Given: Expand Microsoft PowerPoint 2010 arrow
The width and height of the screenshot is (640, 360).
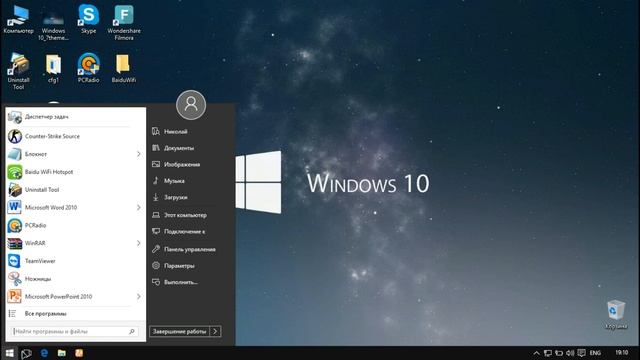Looking at the screenshot, I should pos(139,296).
